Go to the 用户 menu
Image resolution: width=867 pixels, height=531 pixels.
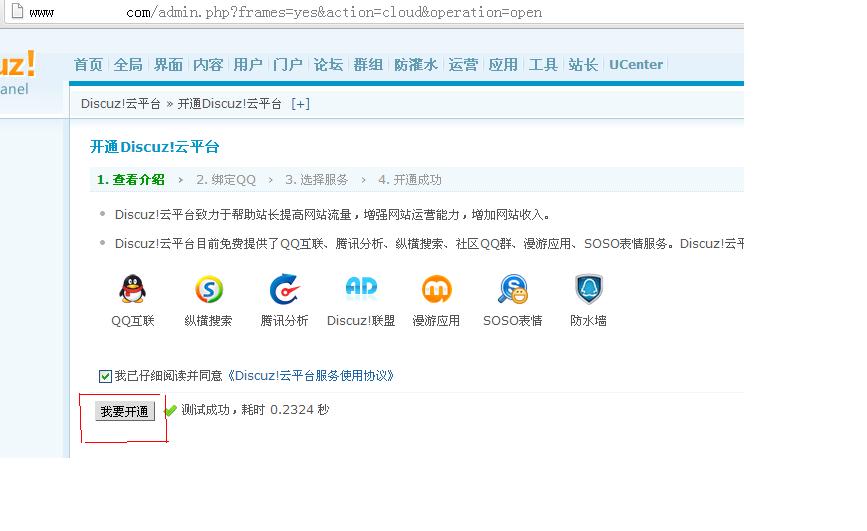248,65
